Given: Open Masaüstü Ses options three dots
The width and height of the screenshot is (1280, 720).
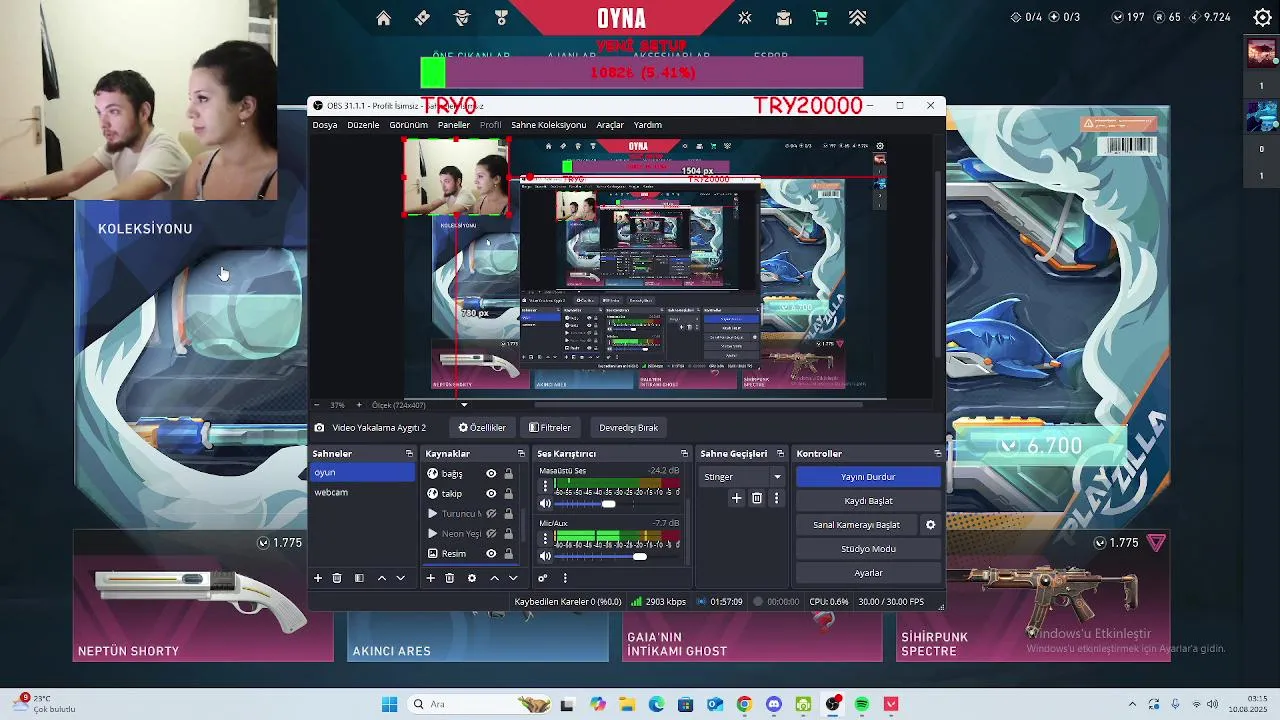Looking at the screenshot, I should point(545,486).
